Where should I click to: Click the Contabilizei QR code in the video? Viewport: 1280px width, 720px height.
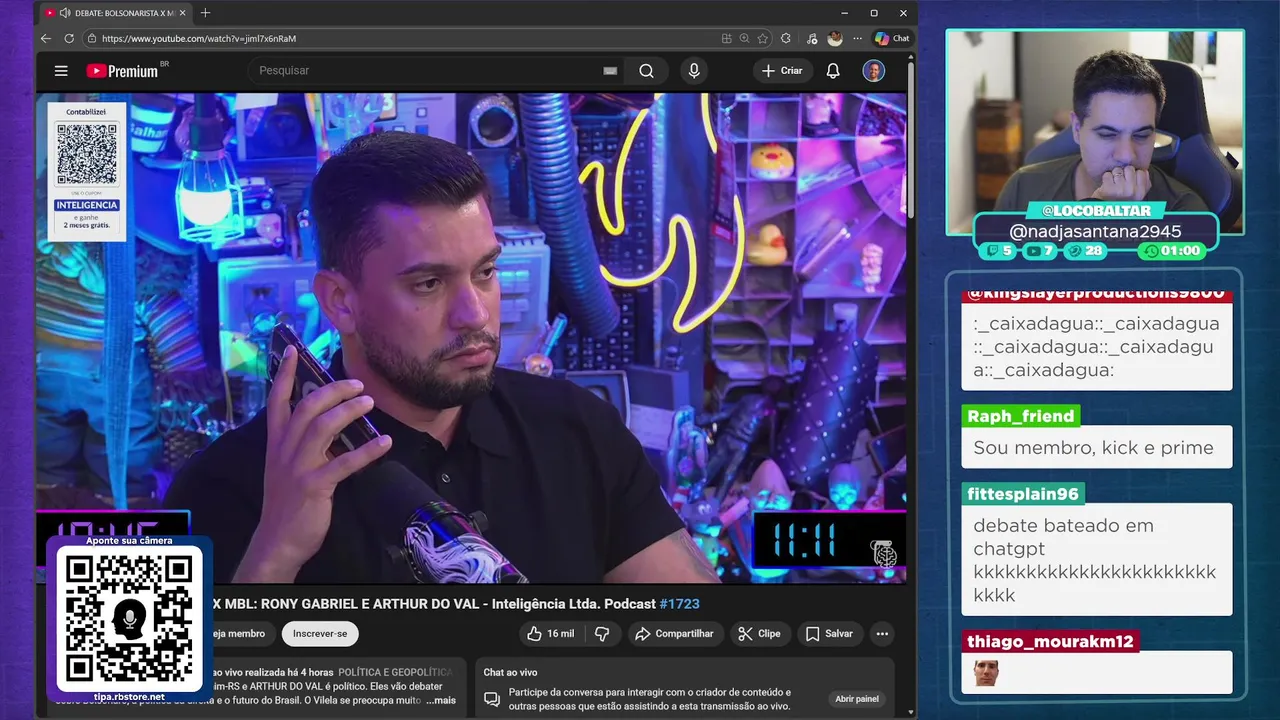[x=87, y=154]
